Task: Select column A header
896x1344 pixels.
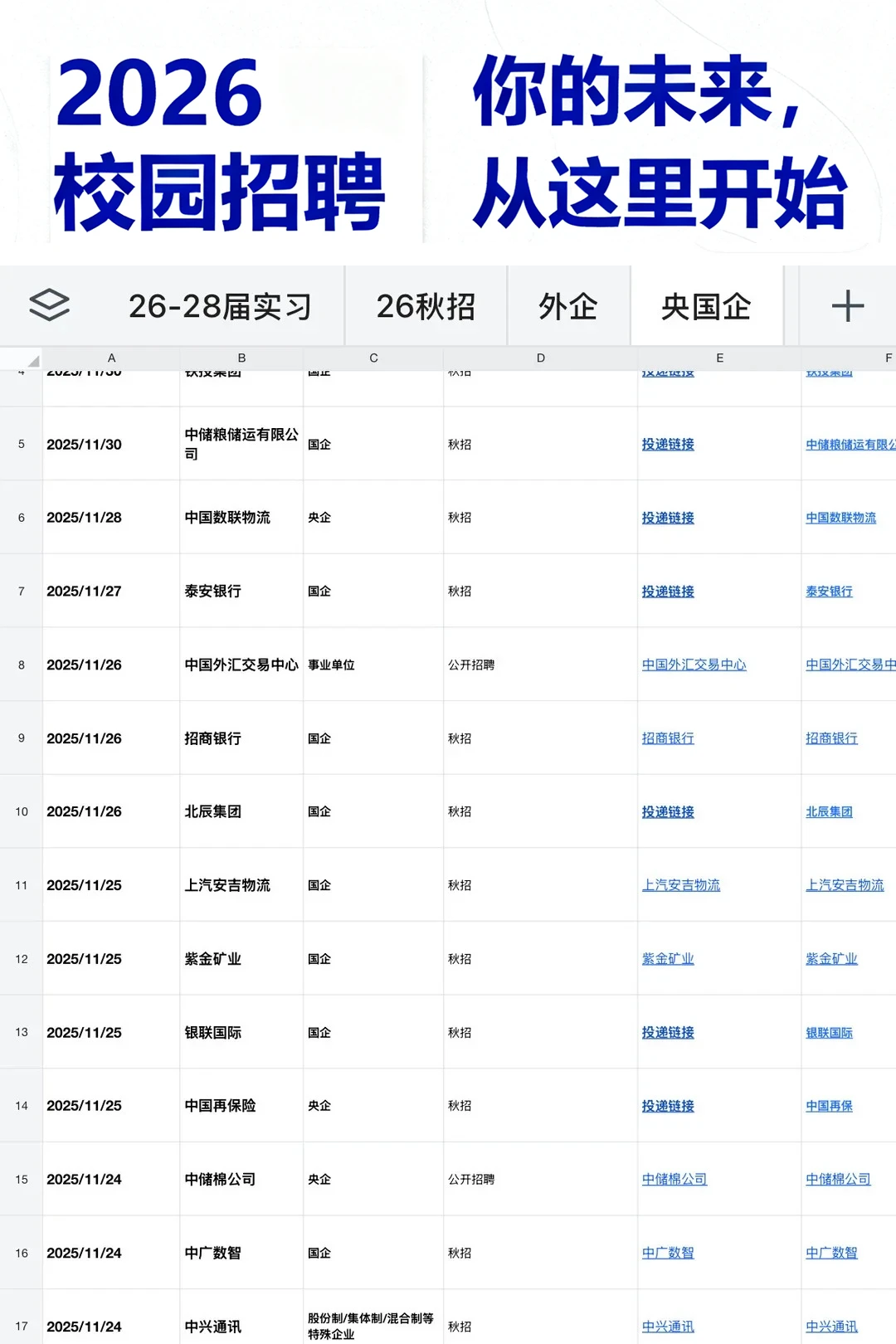Action: [111, 358]
